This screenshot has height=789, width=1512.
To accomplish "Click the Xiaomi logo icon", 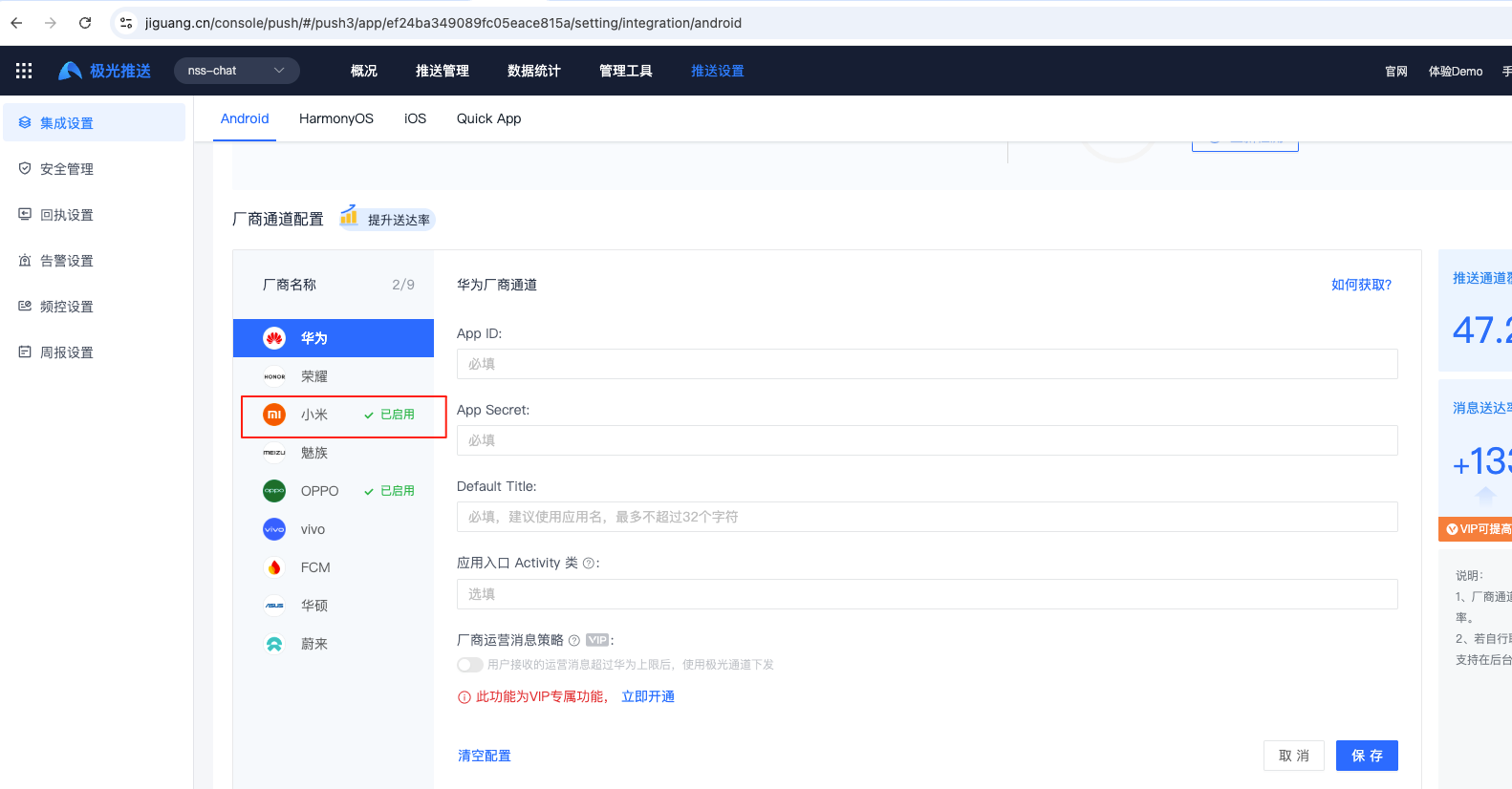I will 274,415.
